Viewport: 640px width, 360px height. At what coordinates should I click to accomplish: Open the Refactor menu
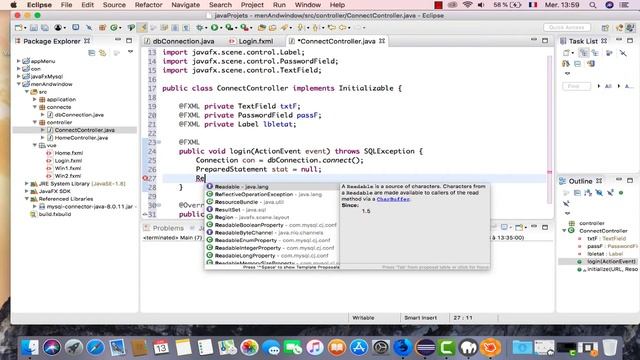[149, 5]
